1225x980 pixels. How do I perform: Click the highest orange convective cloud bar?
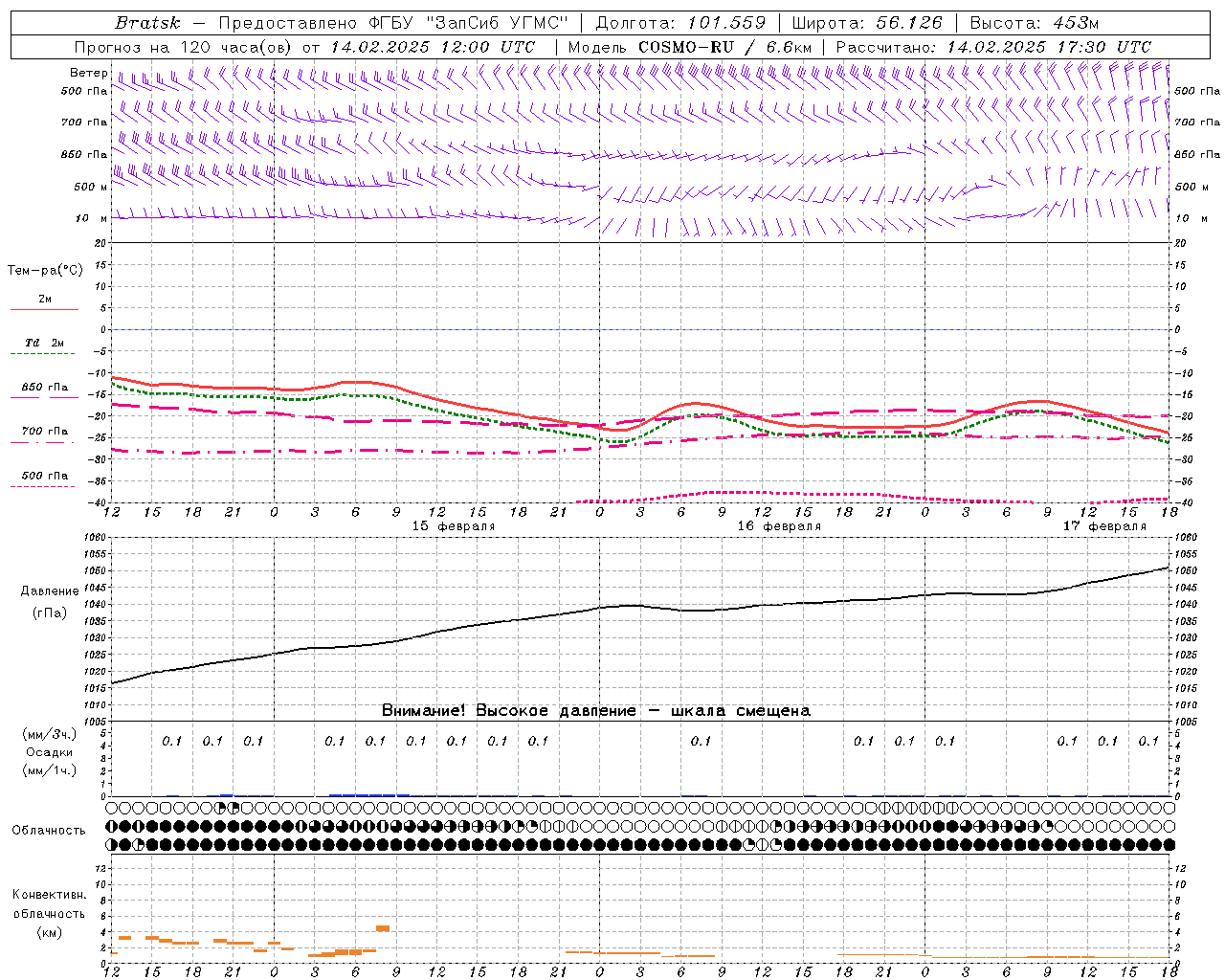[383, 928]
